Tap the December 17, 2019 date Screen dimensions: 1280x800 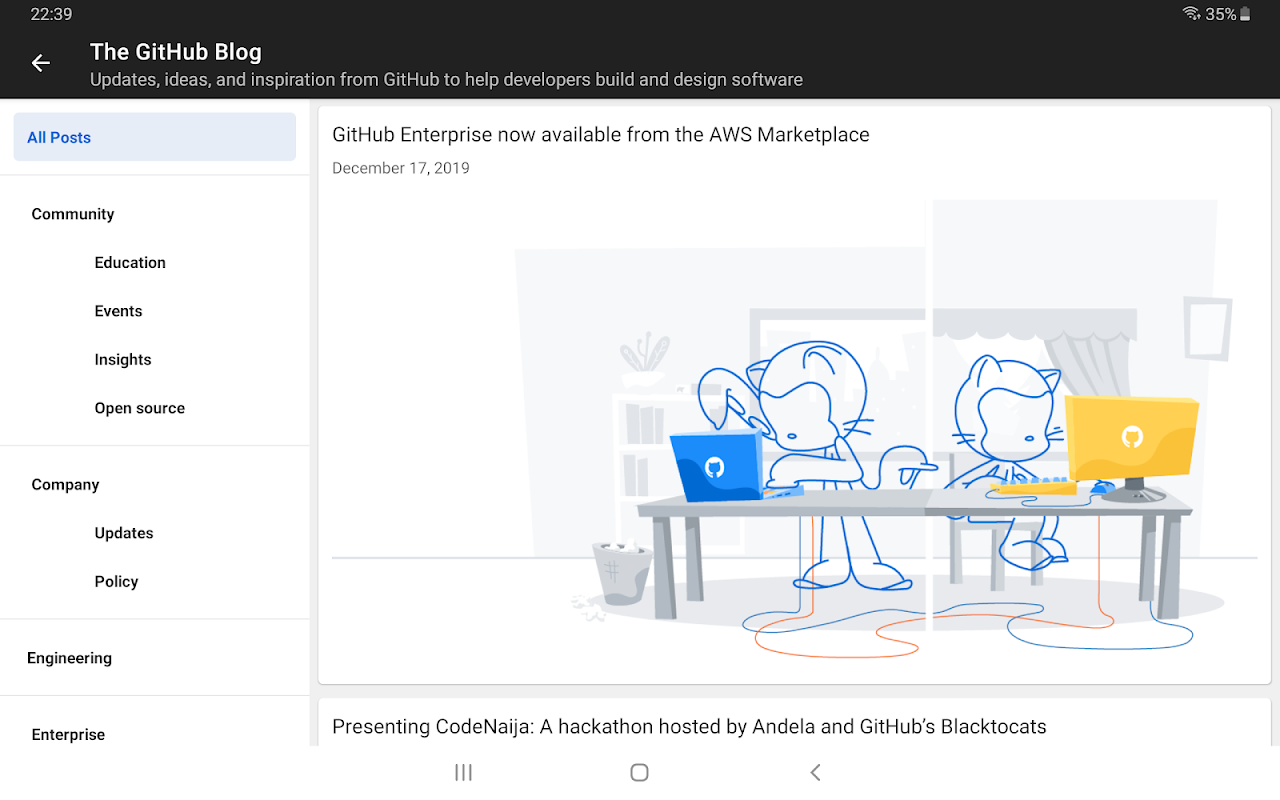click(401, 168)
